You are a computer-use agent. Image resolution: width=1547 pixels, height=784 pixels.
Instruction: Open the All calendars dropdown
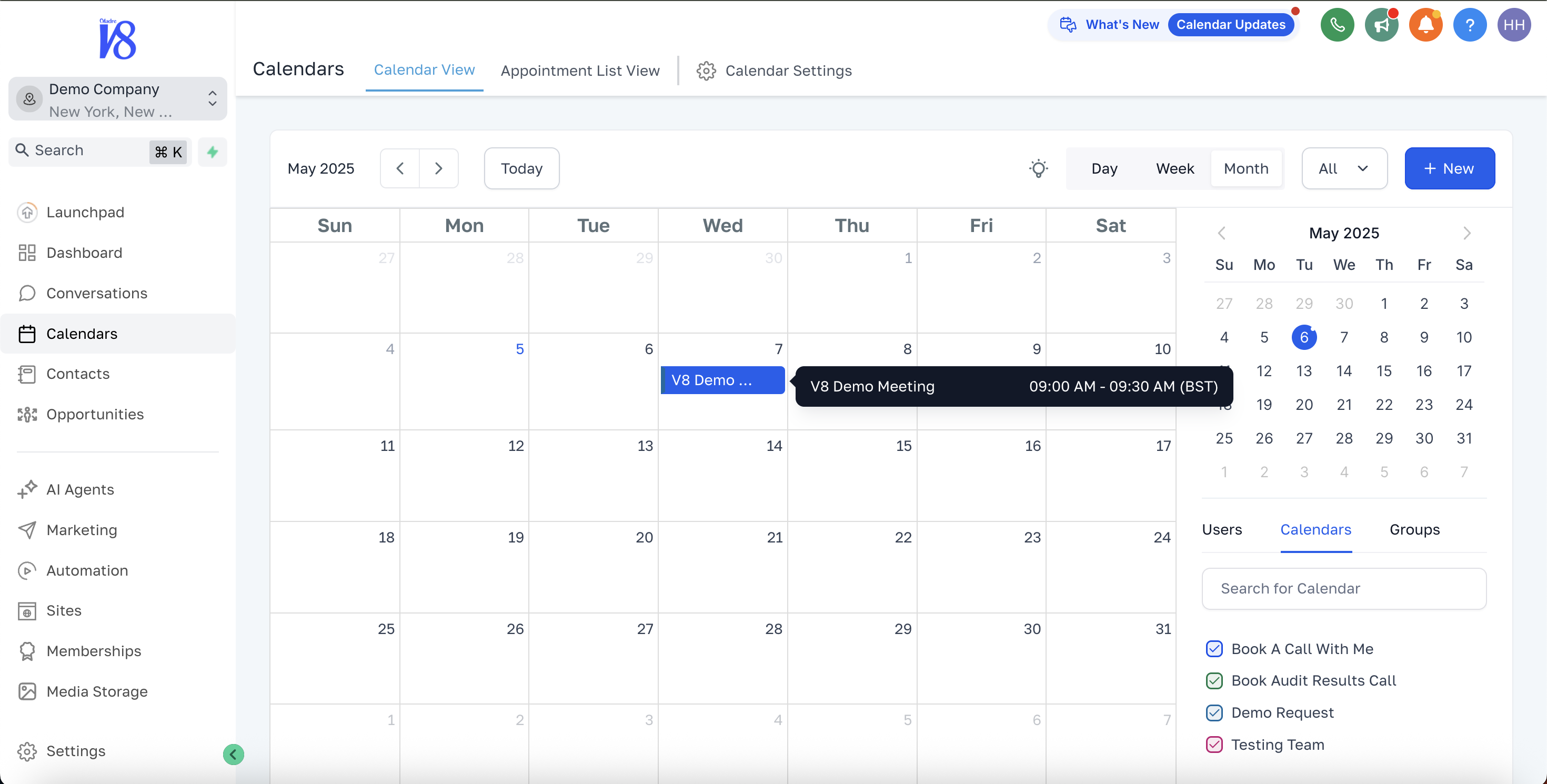[1344, 168]
